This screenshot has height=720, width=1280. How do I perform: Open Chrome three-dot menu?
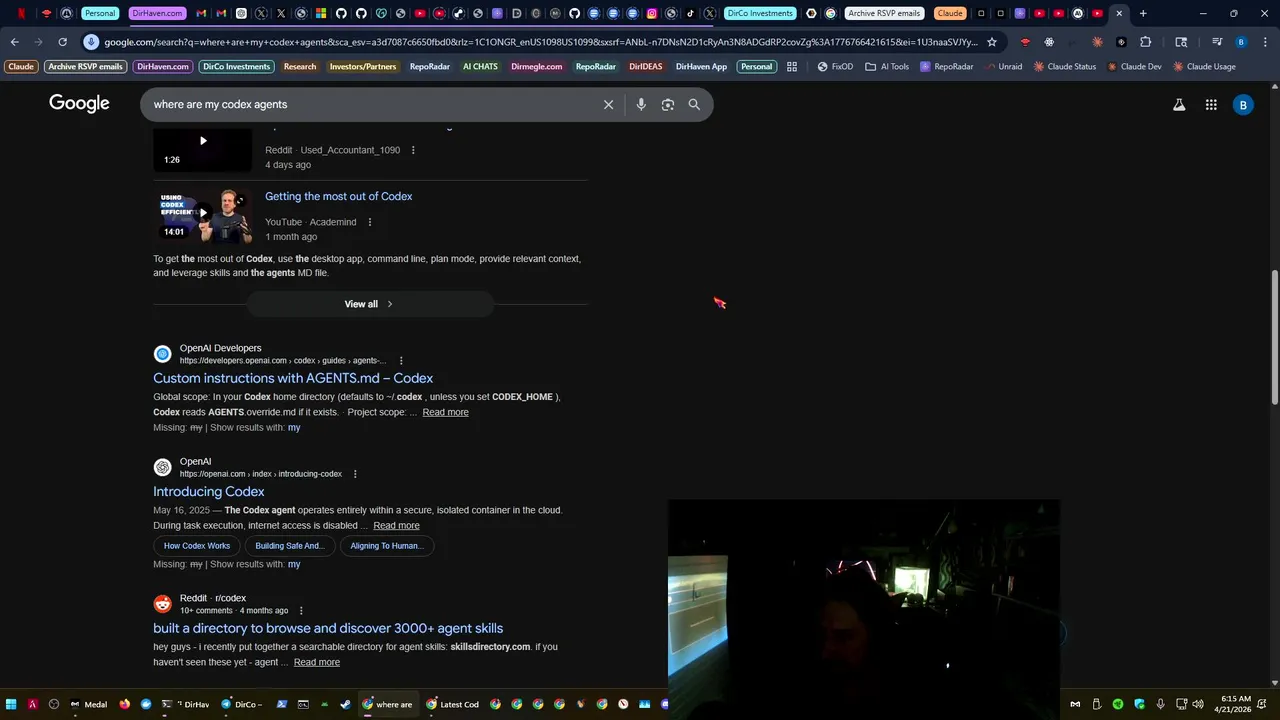(x=1266, y=42)
